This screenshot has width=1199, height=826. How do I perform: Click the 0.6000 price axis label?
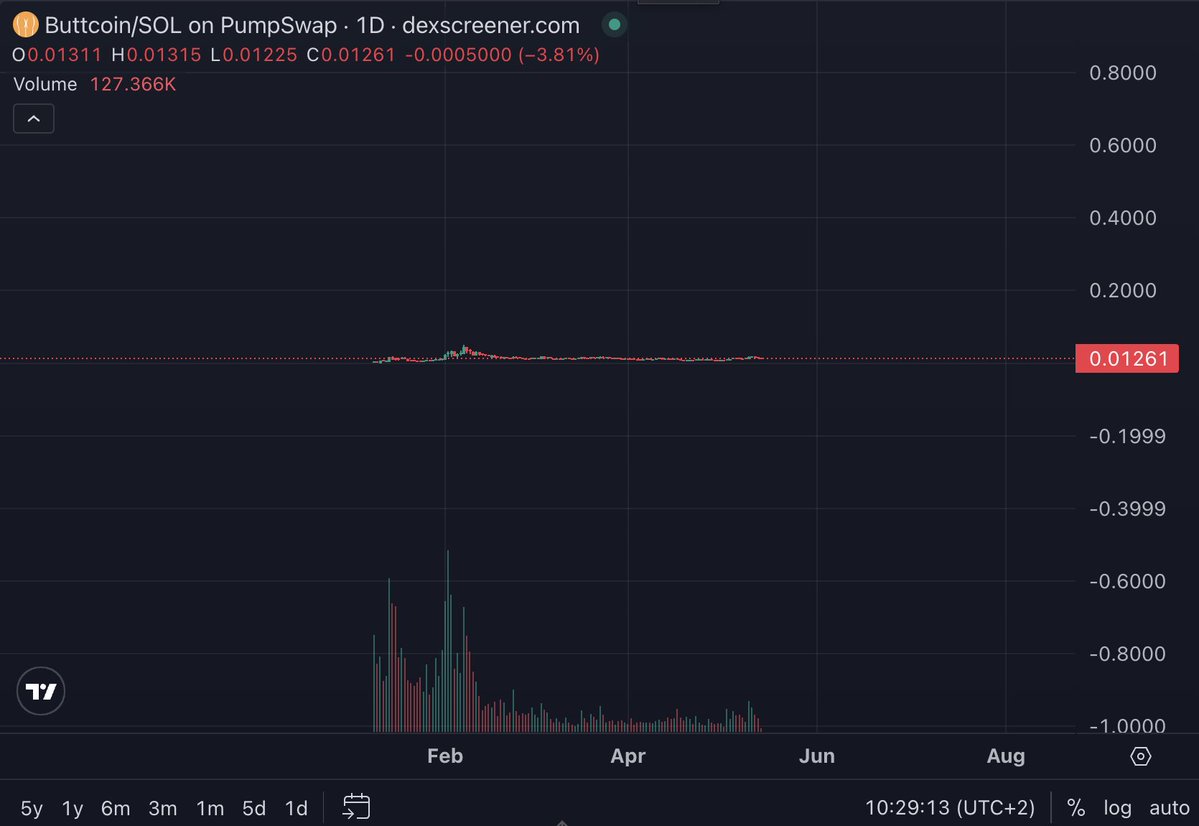point(1123,145)
